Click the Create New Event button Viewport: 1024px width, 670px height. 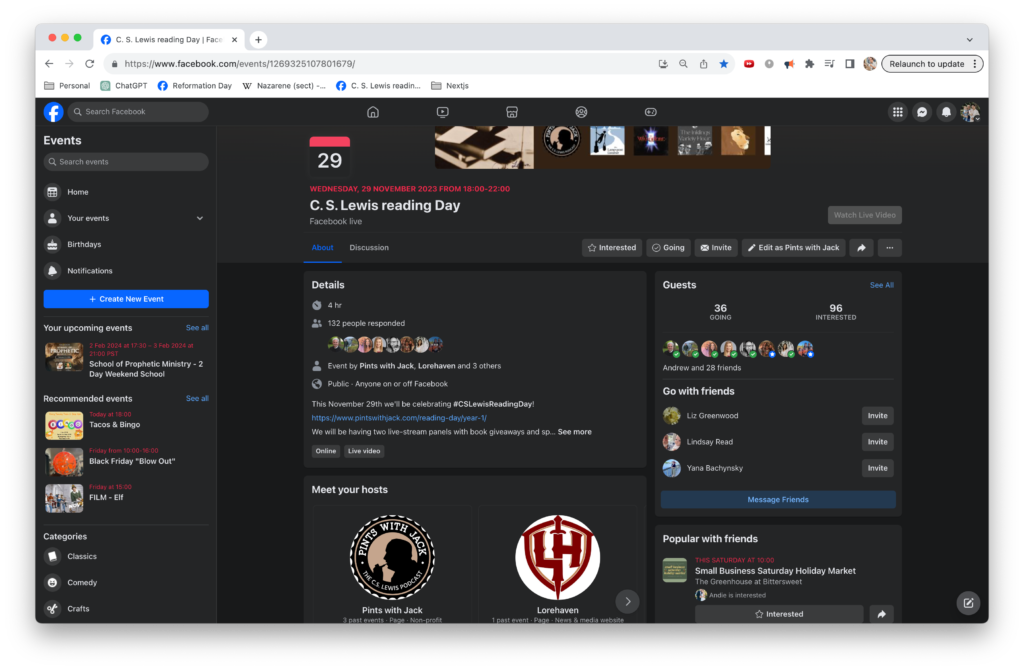[126, 299]
